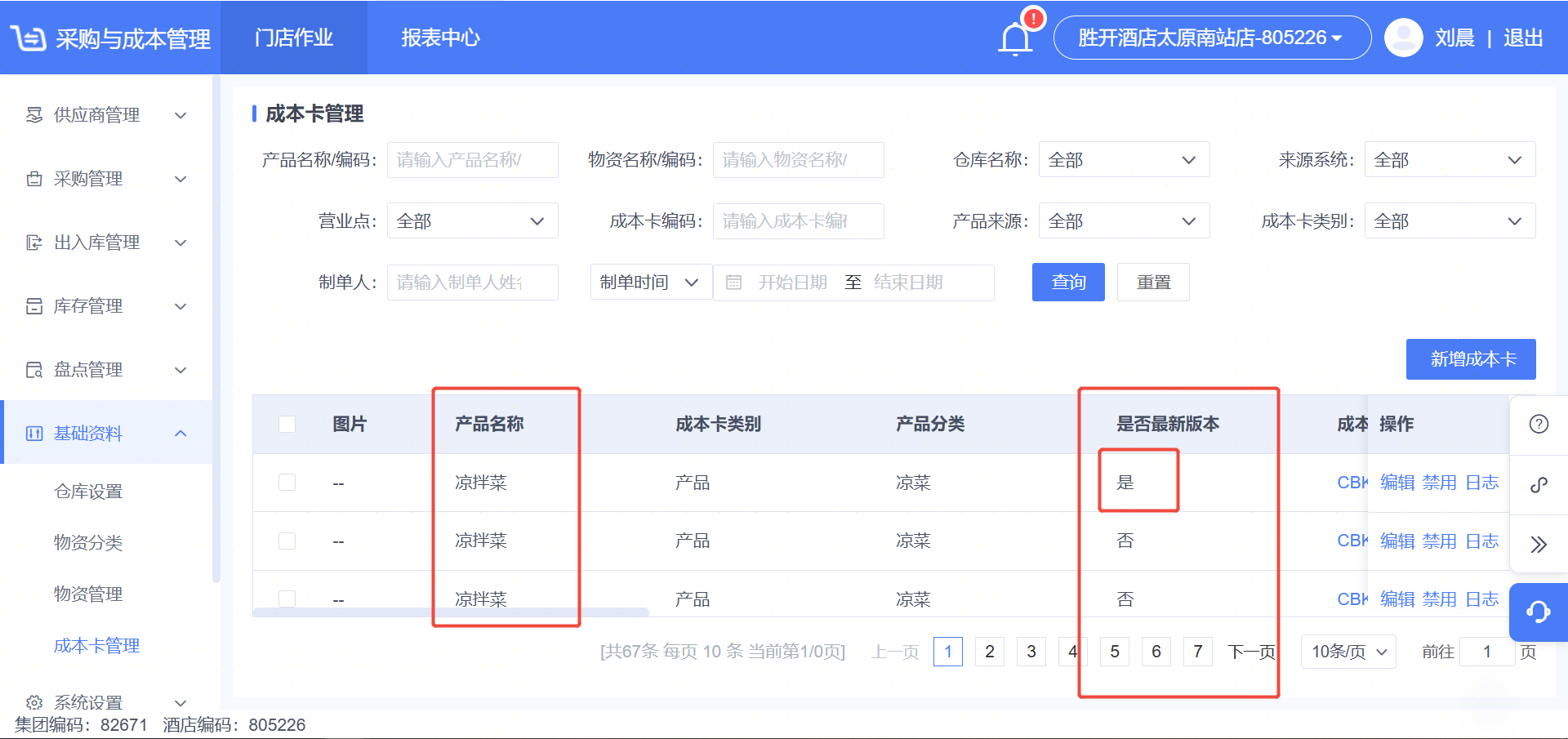Screen dimensions: 1568x739
Task: Click the horizontal table scrollbar
Action: [x=451, y=612]
